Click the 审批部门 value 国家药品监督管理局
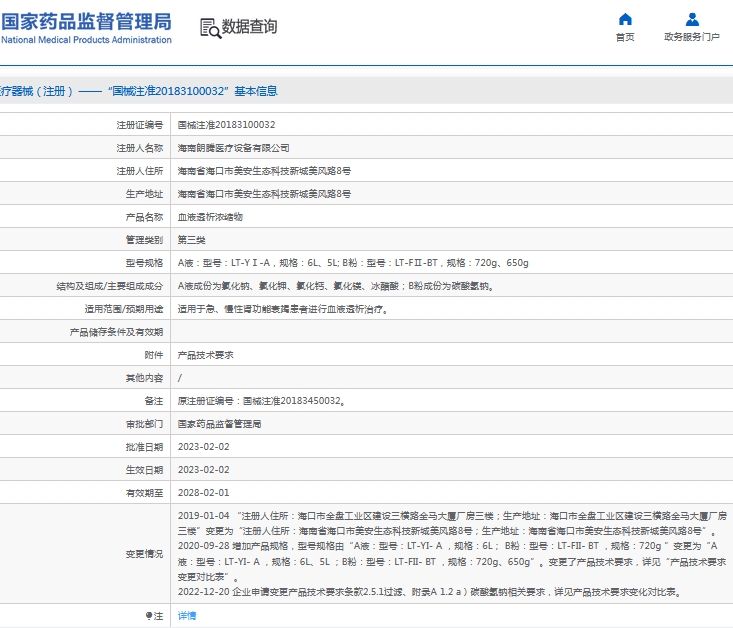733x628 pixels. click(x=219, y=424)
